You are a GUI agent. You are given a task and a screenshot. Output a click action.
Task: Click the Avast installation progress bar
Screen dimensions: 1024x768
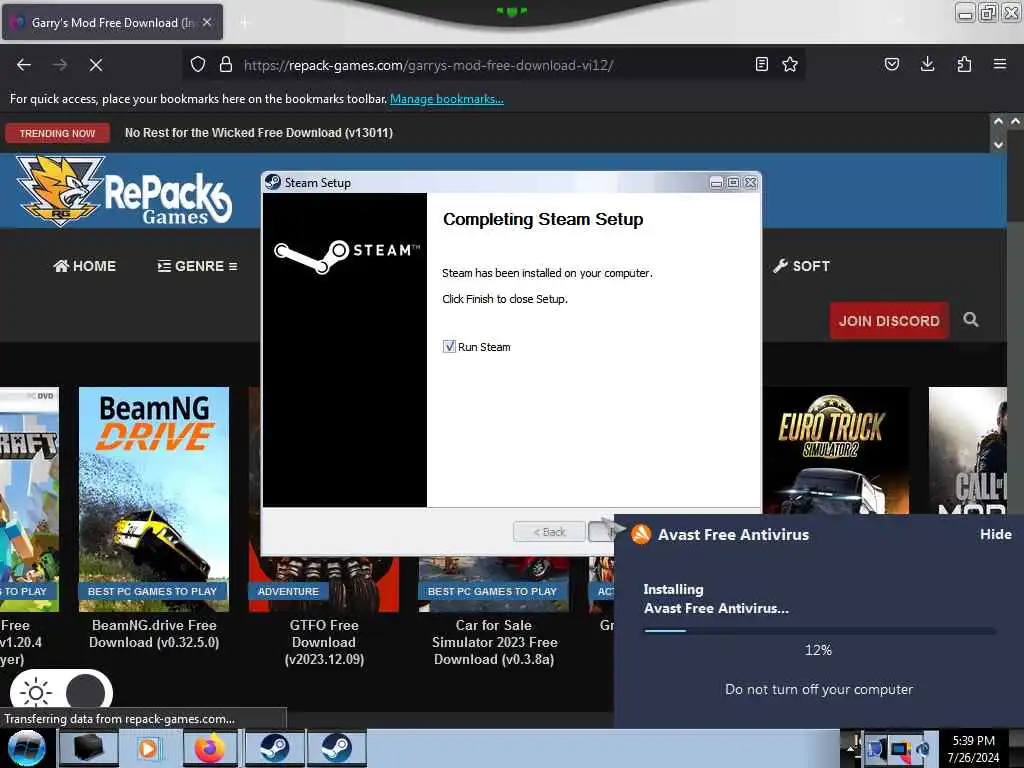820,631
